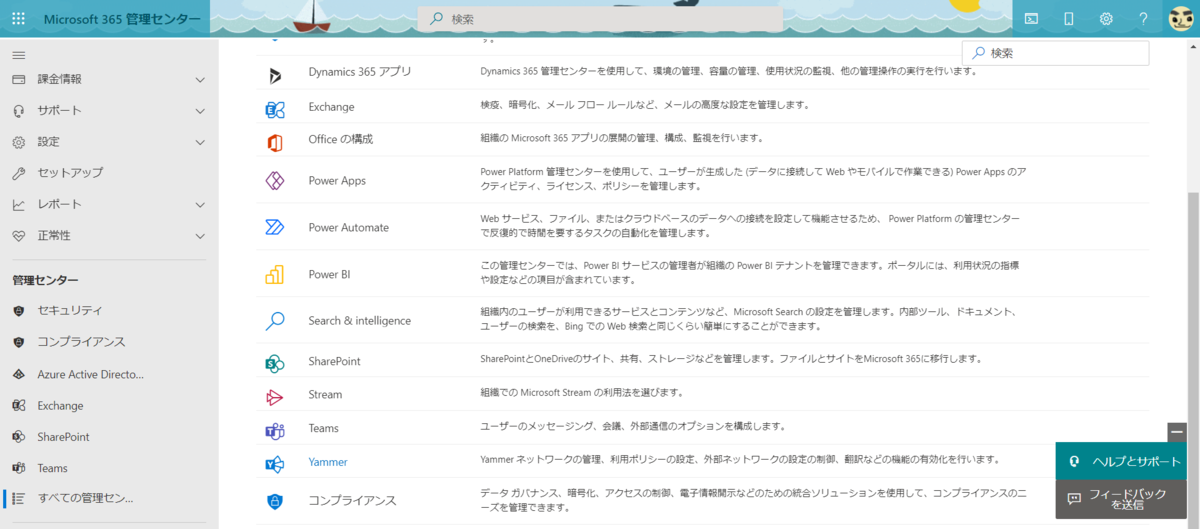Click the 管理センター section heading
This screenshot has width=1200, height=529.
click(45, 281)
